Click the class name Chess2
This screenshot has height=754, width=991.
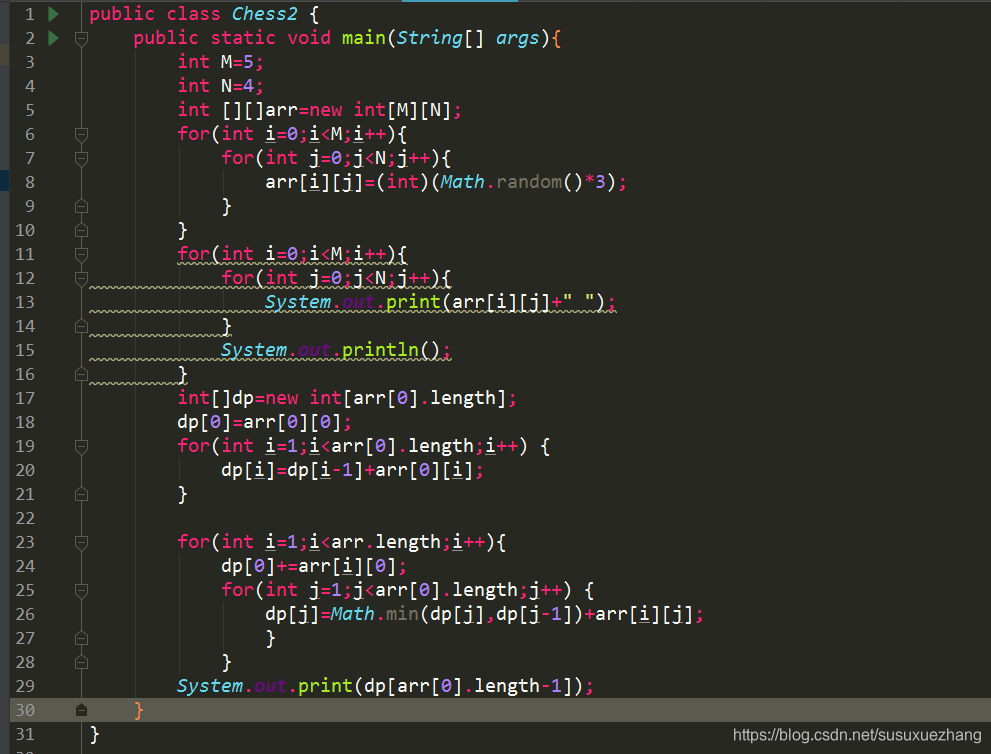264,14
